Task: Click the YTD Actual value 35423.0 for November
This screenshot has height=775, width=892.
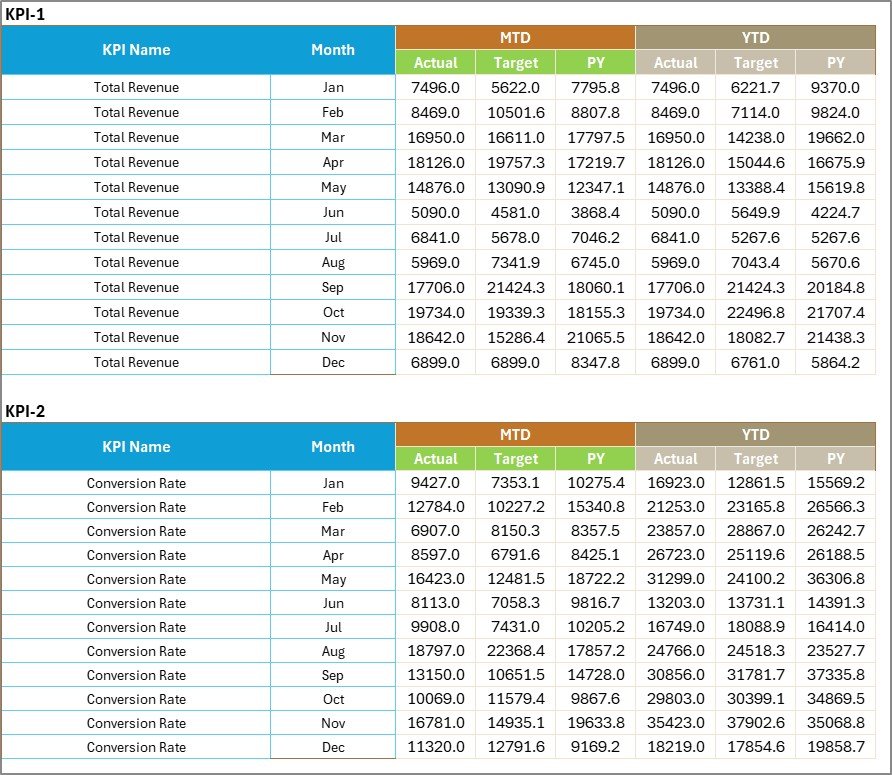Action: [x=676, y=723]
